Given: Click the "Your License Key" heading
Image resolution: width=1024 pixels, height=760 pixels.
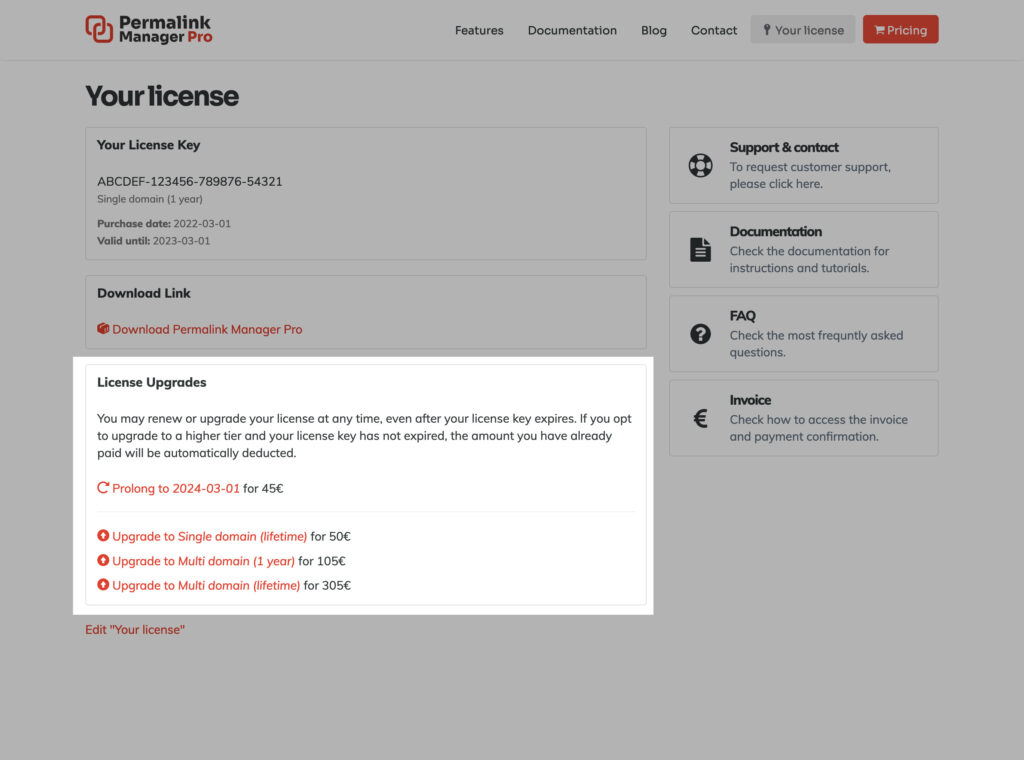Looking at the screenshot, I should click(x=148, y=145).
